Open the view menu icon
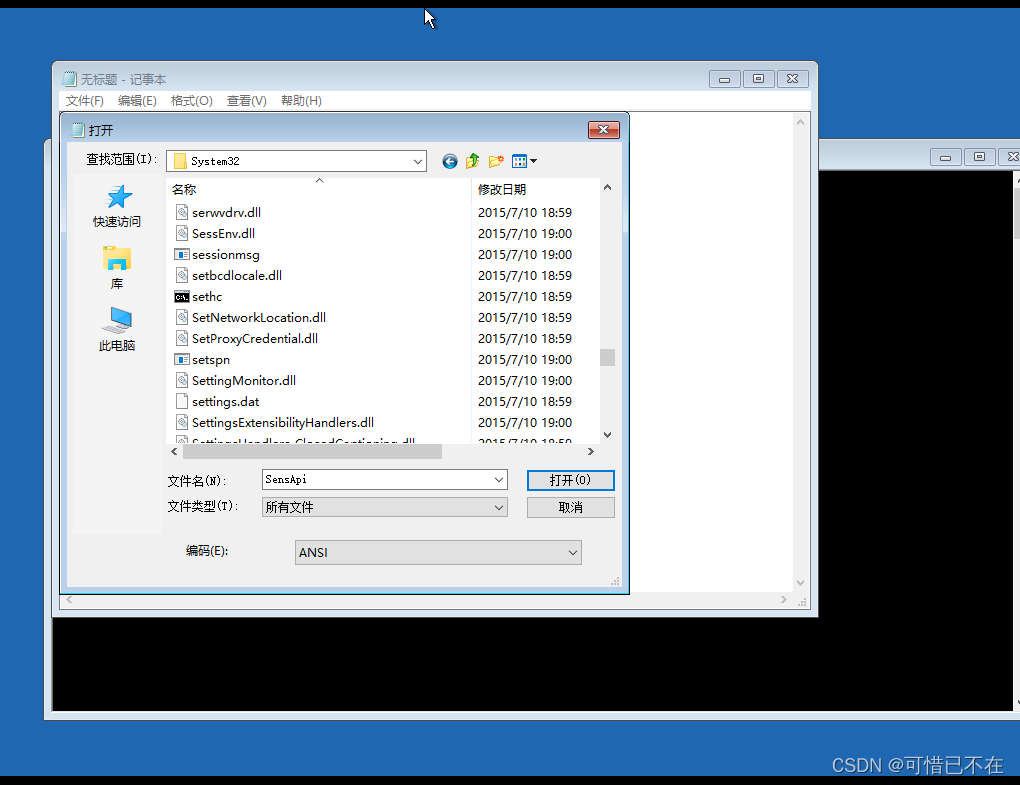Screen dimensions: 1020x785 coord(524,161)
